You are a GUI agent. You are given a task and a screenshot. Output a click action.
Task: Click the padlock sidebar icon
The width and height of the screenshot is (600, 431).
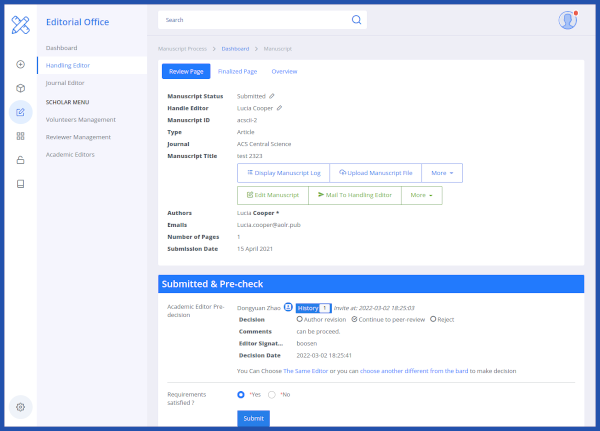point(20,160)
